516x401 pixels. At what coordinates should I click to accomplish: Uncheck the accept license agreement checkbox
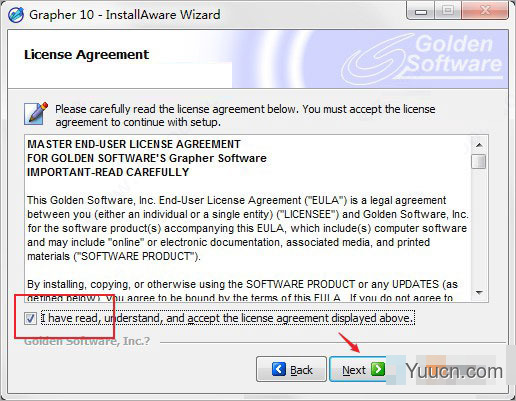[30, 319]
